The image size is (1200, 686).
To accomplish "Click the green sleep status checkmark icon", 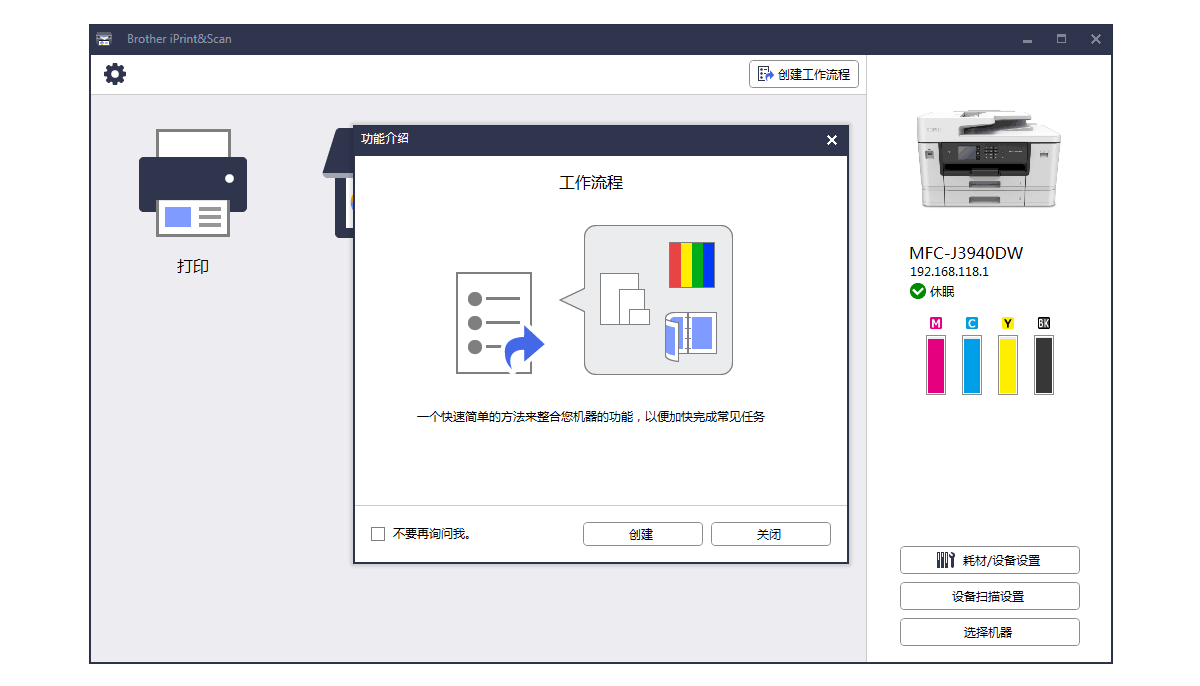I will (918, 291).
